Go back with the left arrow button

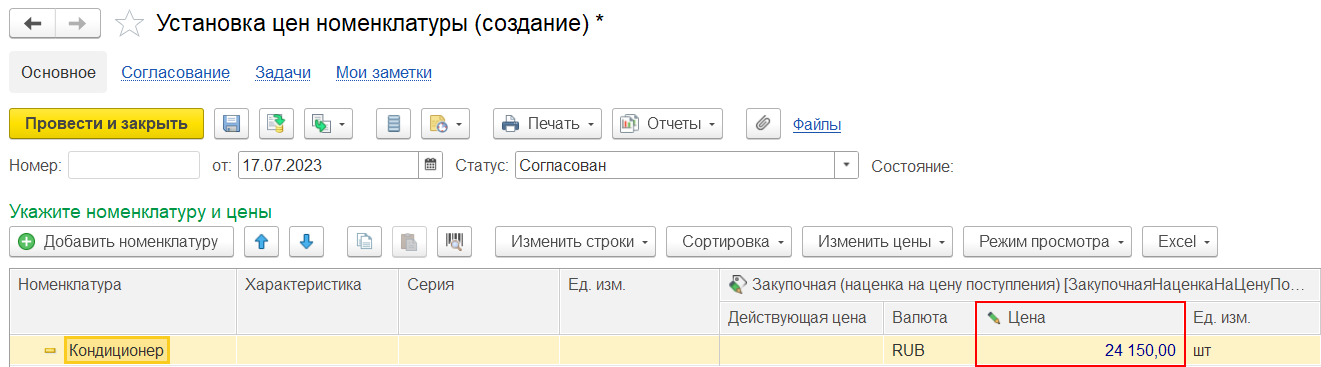[31, 23]
